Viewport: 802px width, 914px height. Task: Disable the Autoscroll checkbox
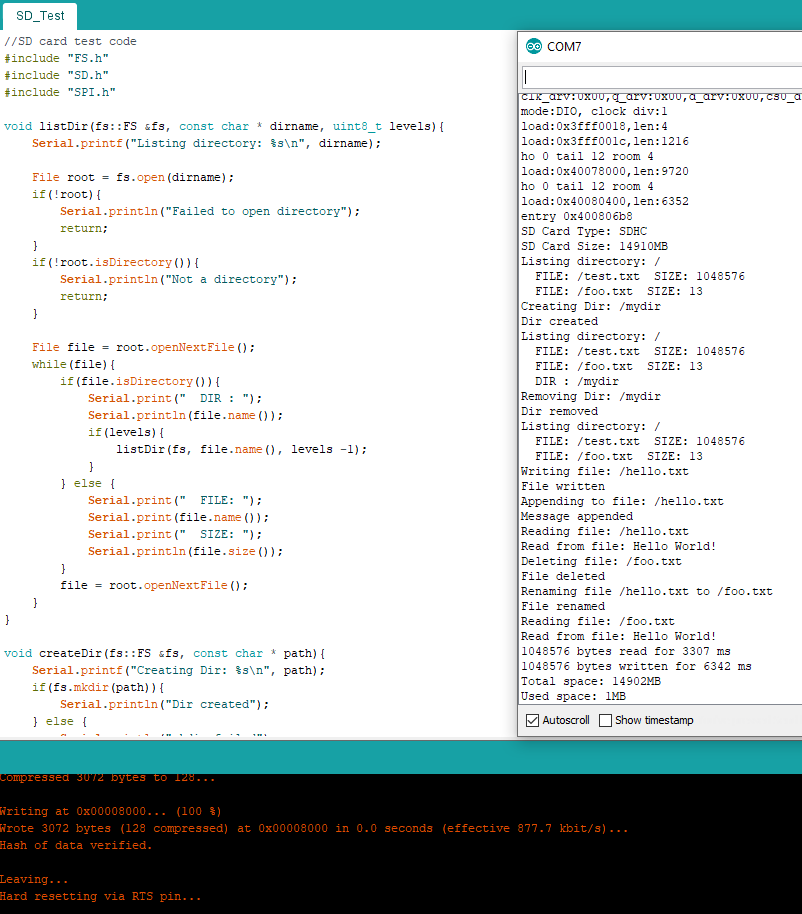click(532, 720)
